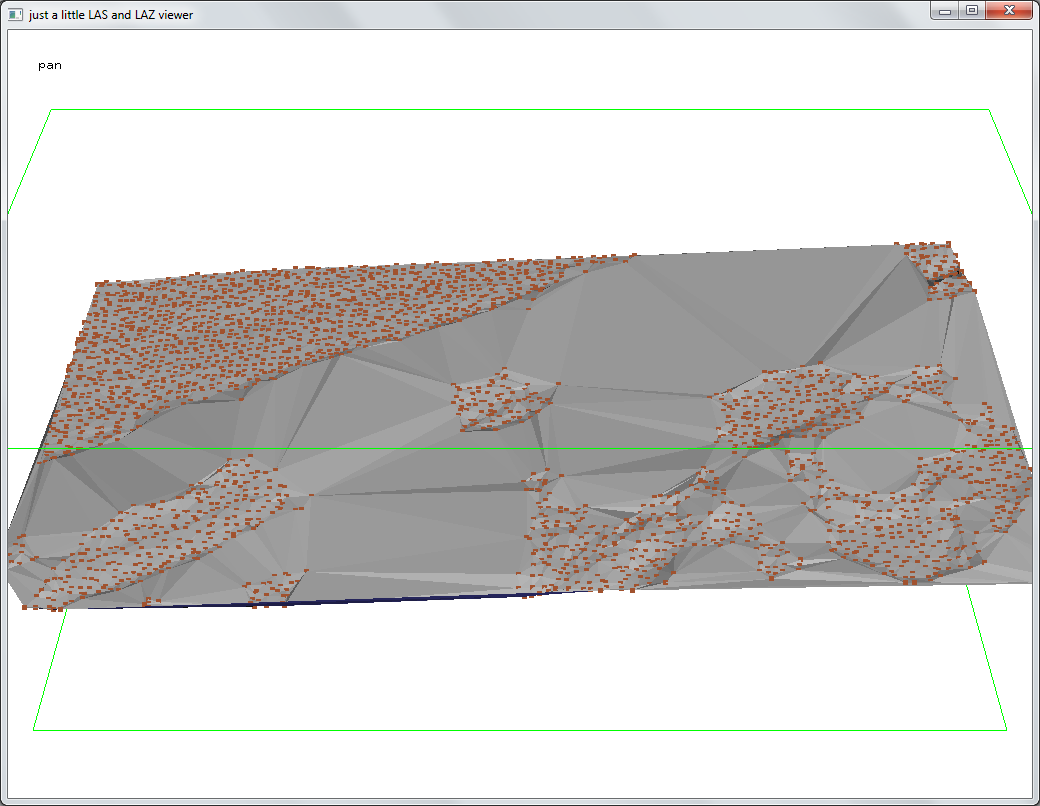Click the bottom-left corner of the green bounding box

[x=34, y=730]
